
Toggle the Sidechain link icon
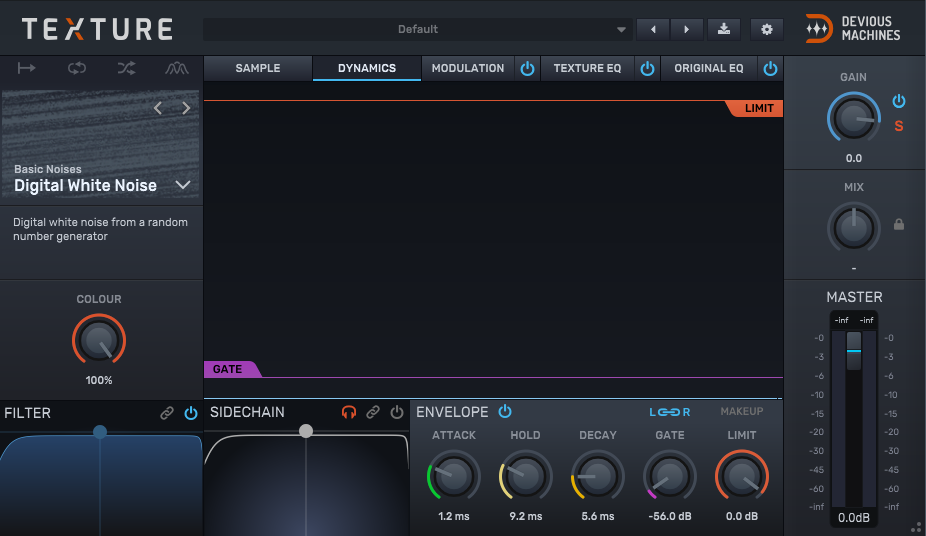373,412
